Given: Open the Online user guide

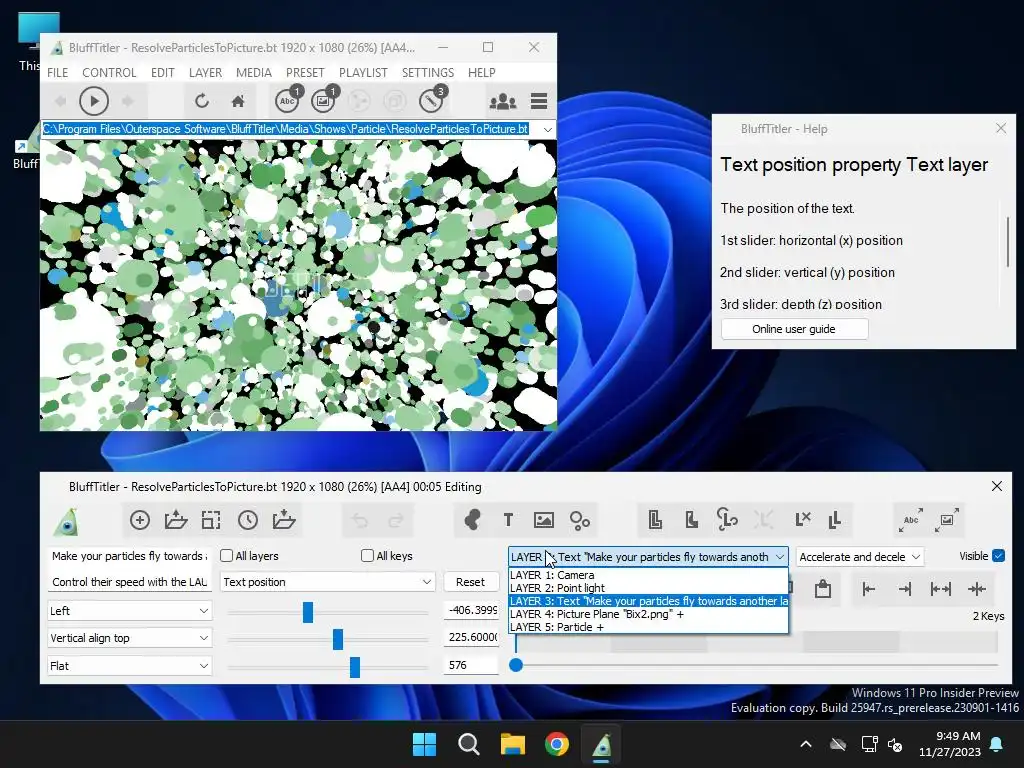Looking at the screenshot, I should (x=794, y=328).
